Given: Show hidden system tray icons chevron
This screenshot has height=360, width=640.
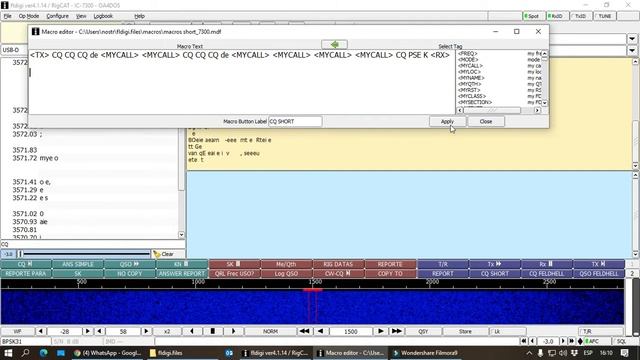Looking at the screenshot, I should 529,353.
